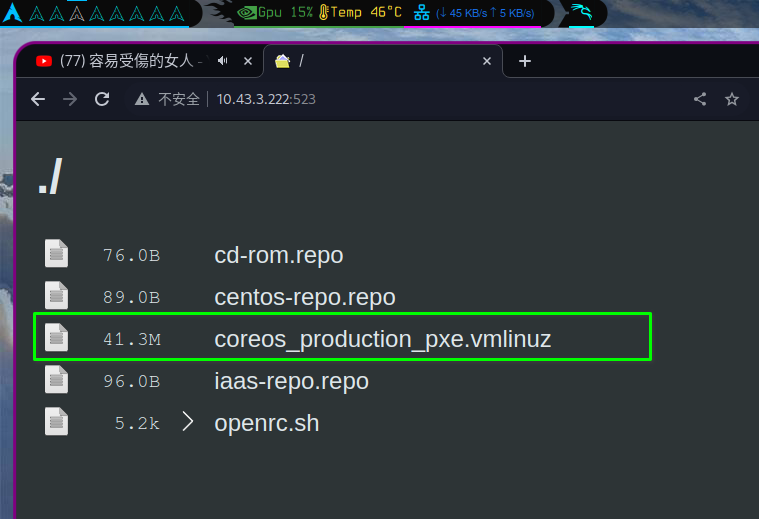Click the file icon for openrc.sh

57,422
